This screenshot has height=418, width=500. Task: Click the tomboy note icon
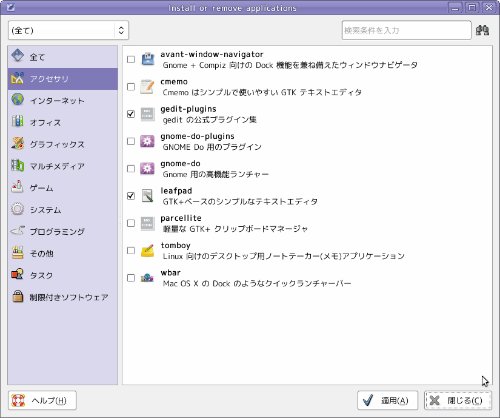[147, 251]
